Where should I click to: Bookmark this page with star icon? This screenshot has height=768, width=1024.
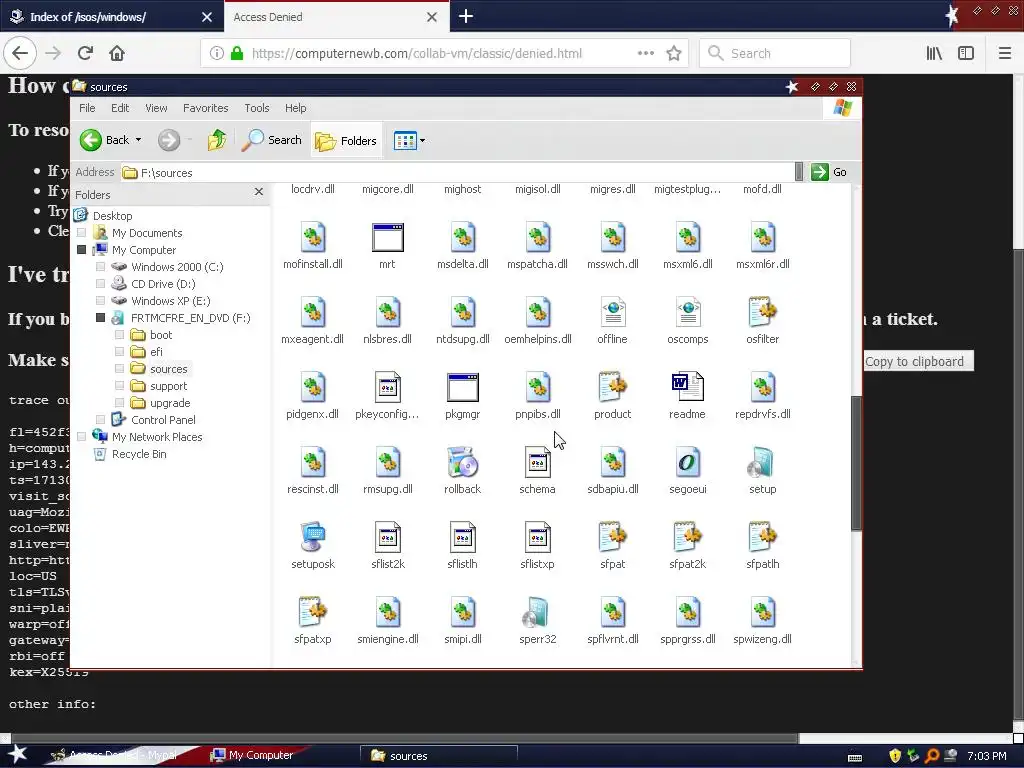coord(674,53)
